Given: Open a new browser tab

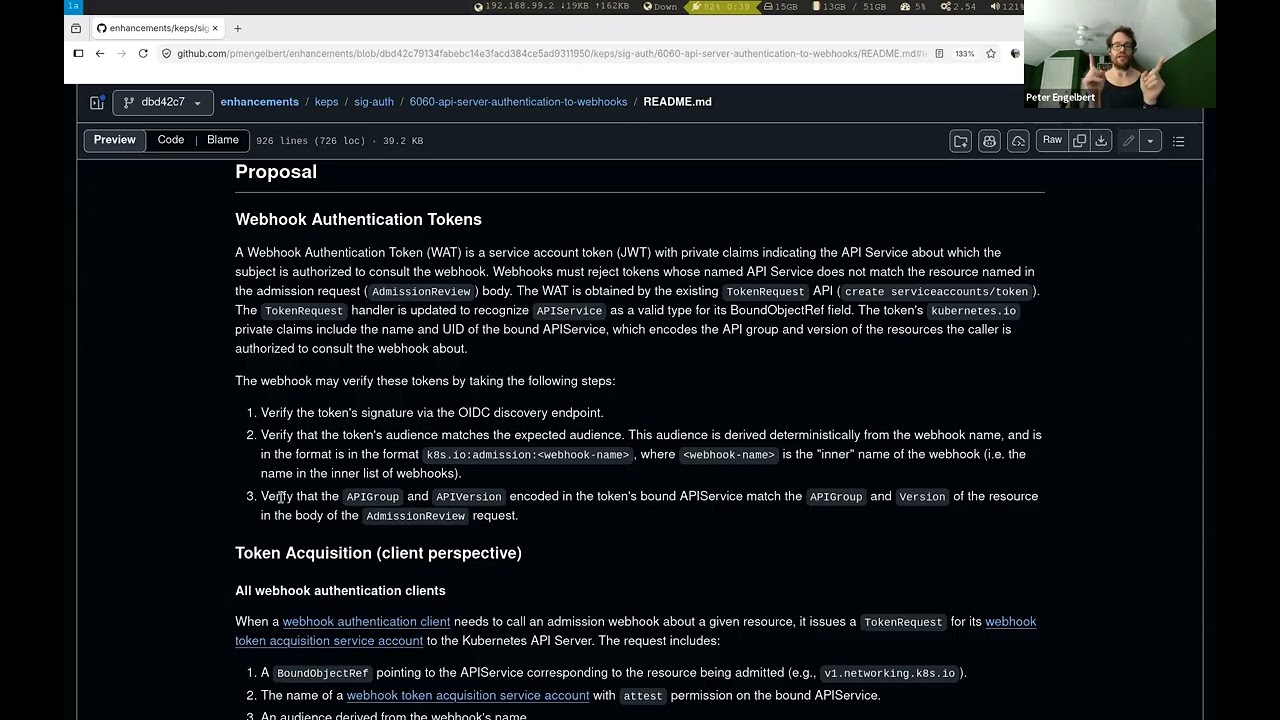Looking at the screenshot, I should tap(238, 28).
